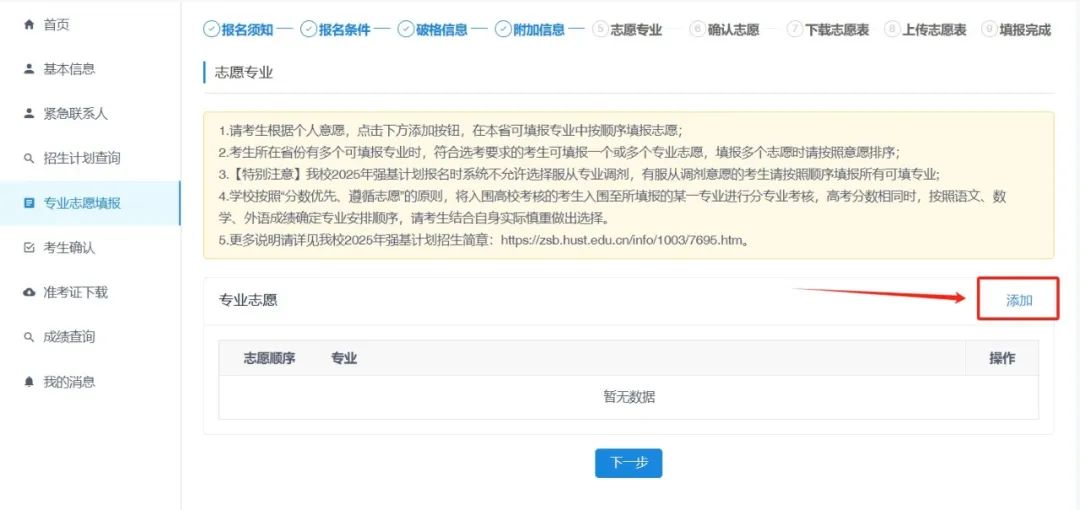Click the document icon for 专业志愿填报
1080x510 pixels.
tap(28, 203)
